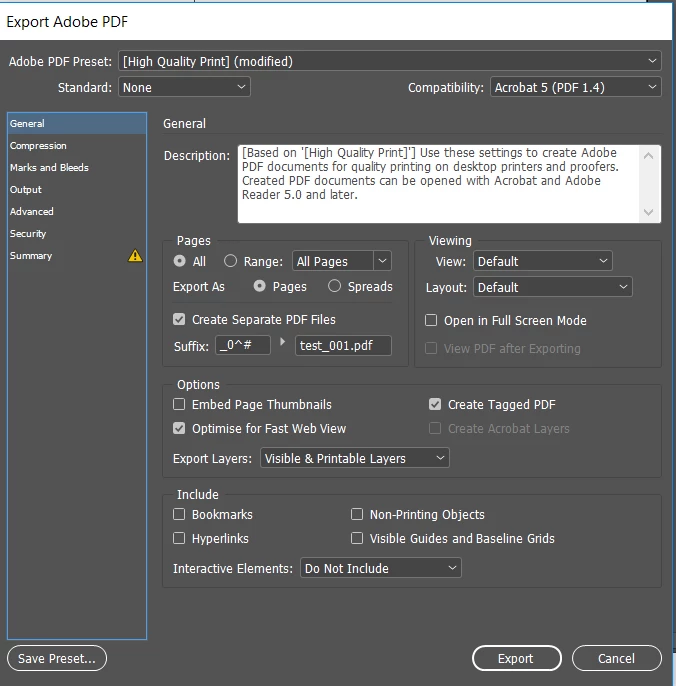Enable Non-Printing Objects
676x686 pixels.
point(357,514)
